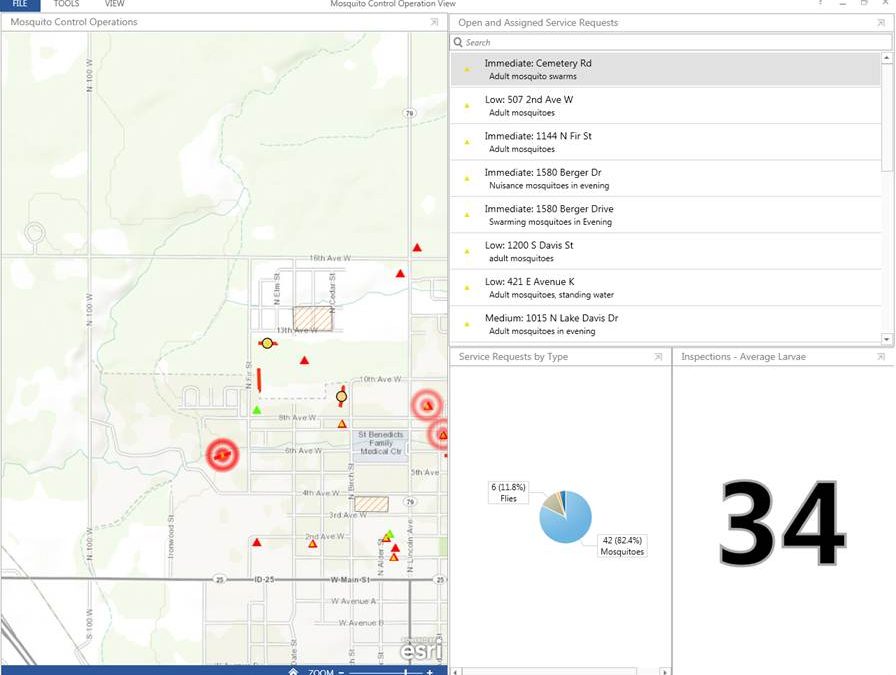
Task: Select the Medium: 1015 N Lake Davis Dr request
Action: pyautogui.click(x=666, y=324)
